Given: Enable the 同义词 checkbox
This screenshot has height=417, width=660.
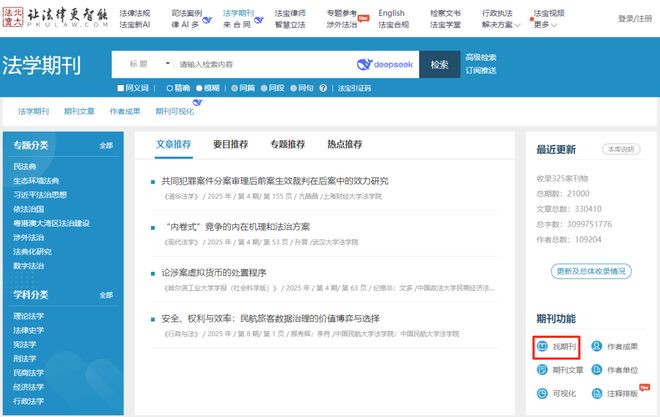Looking at the screenshot, I should [118, 88].
